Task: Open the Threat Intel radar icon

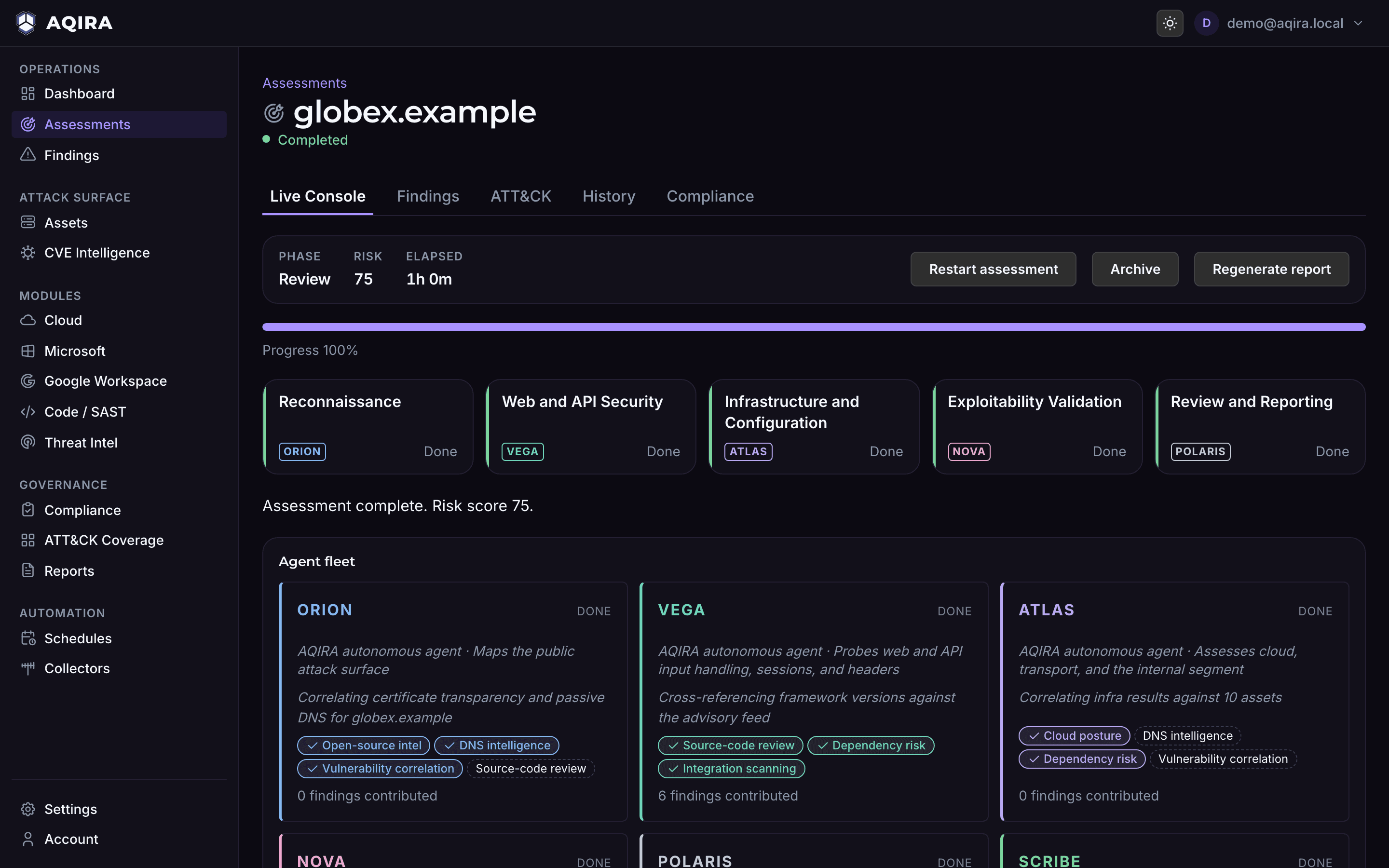Action: (x=27, y=442)
